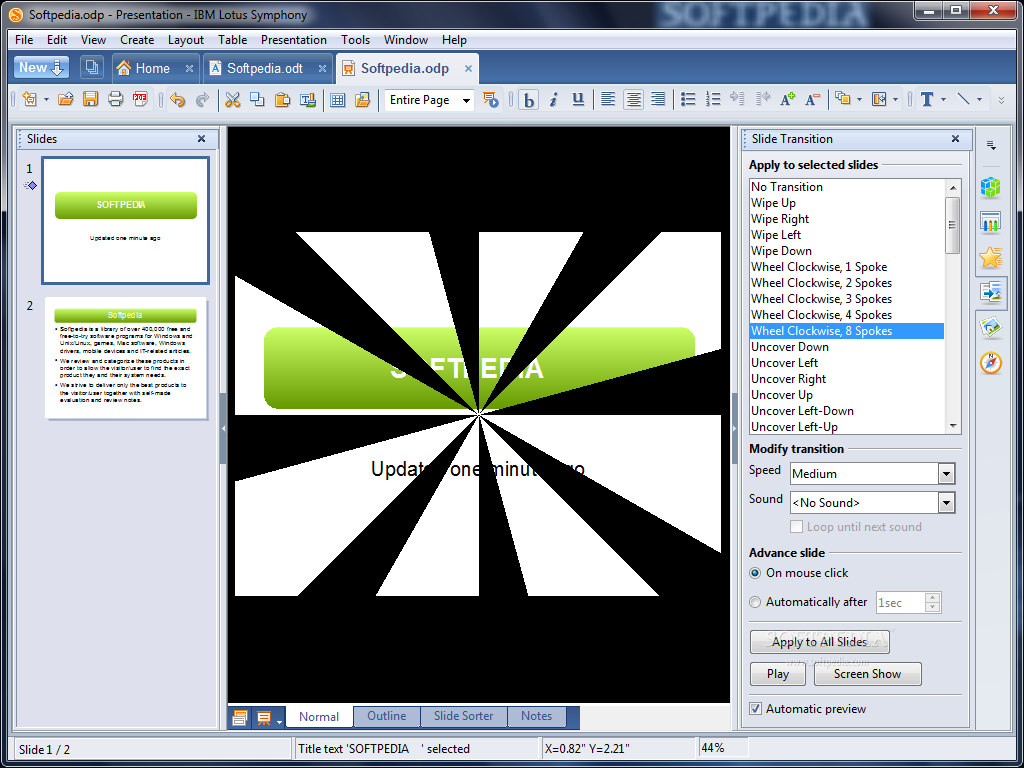Open the Sound dropdown
This screenshot has width=1024, height=768.
coord(946,502)
